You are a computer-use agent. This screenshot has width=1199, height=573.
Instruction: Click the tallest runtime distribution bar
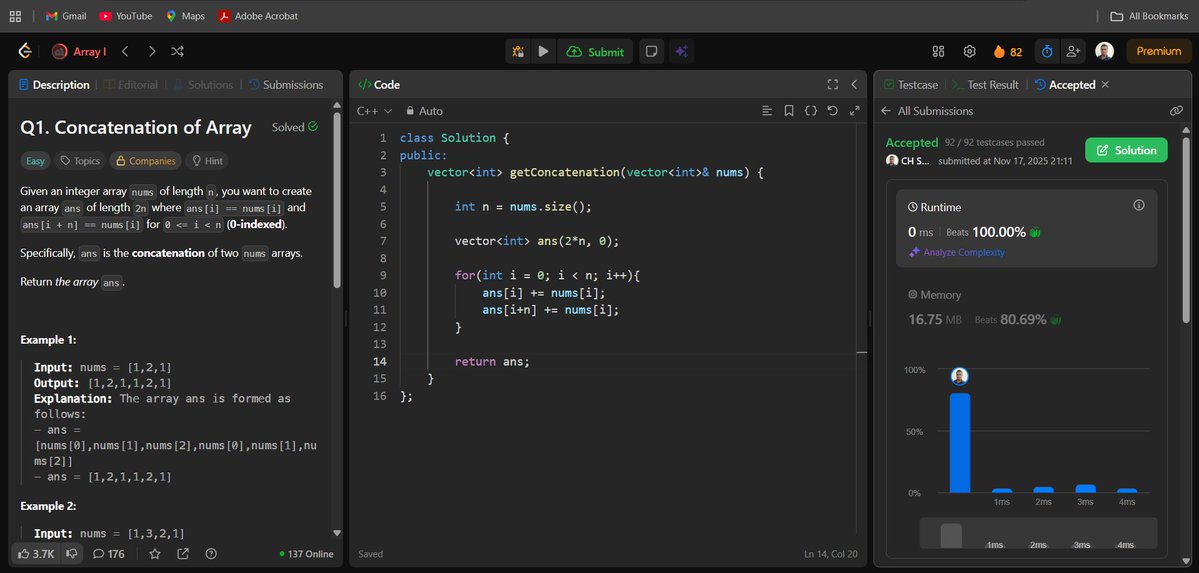[960, 443]
